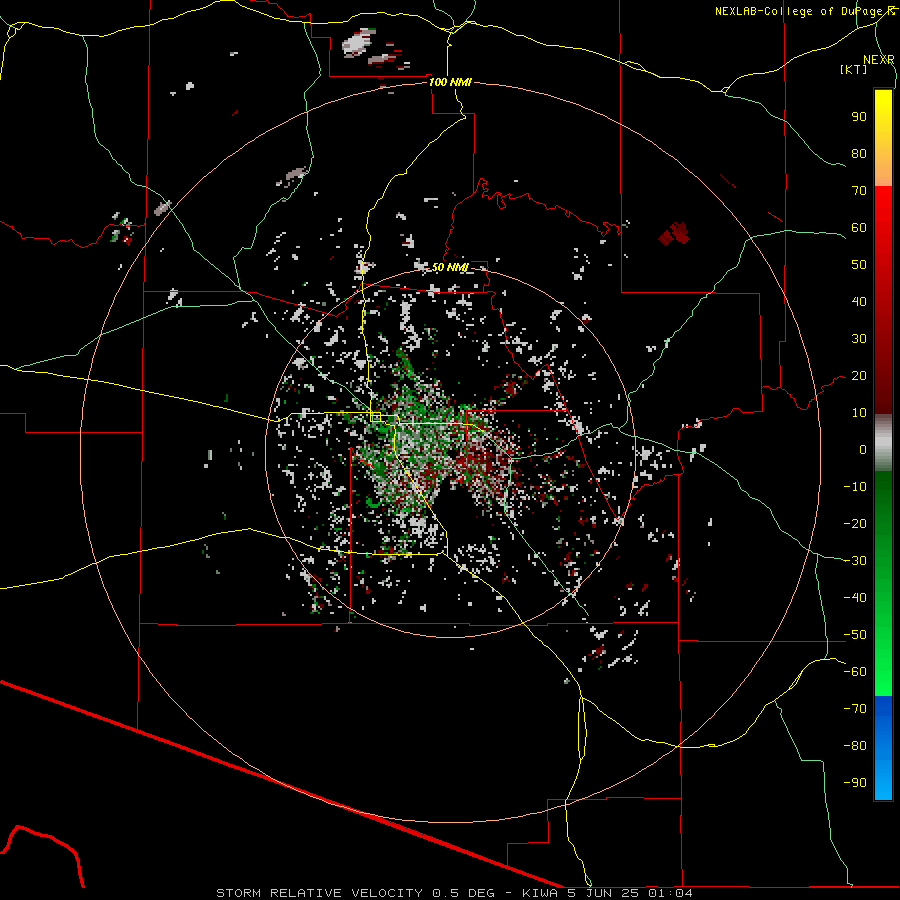The image size is (900, 900).
Task: Click the 10 value on the velocity scale
Action: [859, 413]
